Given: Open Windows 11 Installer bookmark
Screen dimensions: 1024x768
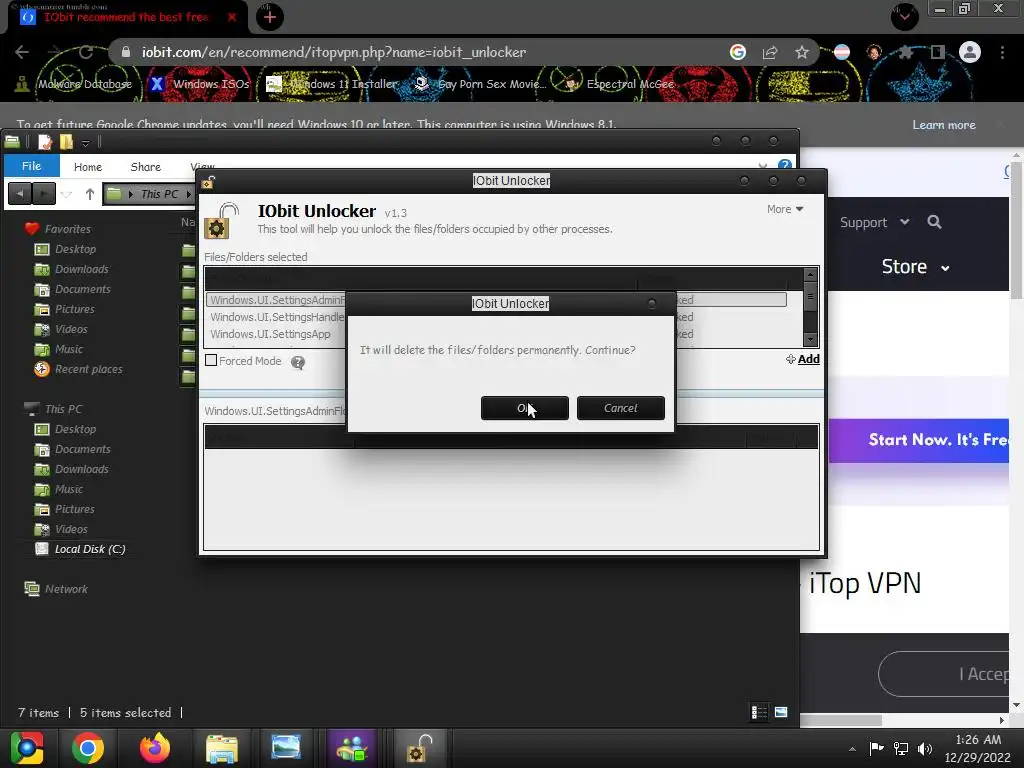Looking at the screenshot, I should click(x=332, y=84).
